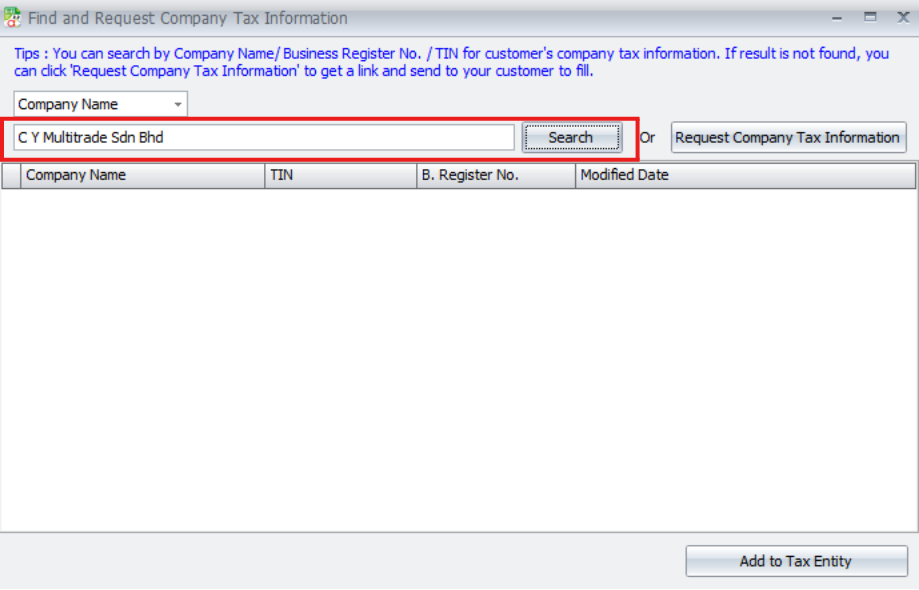Click the empty results grid area
919x590 pixels.
pos(458,360)
